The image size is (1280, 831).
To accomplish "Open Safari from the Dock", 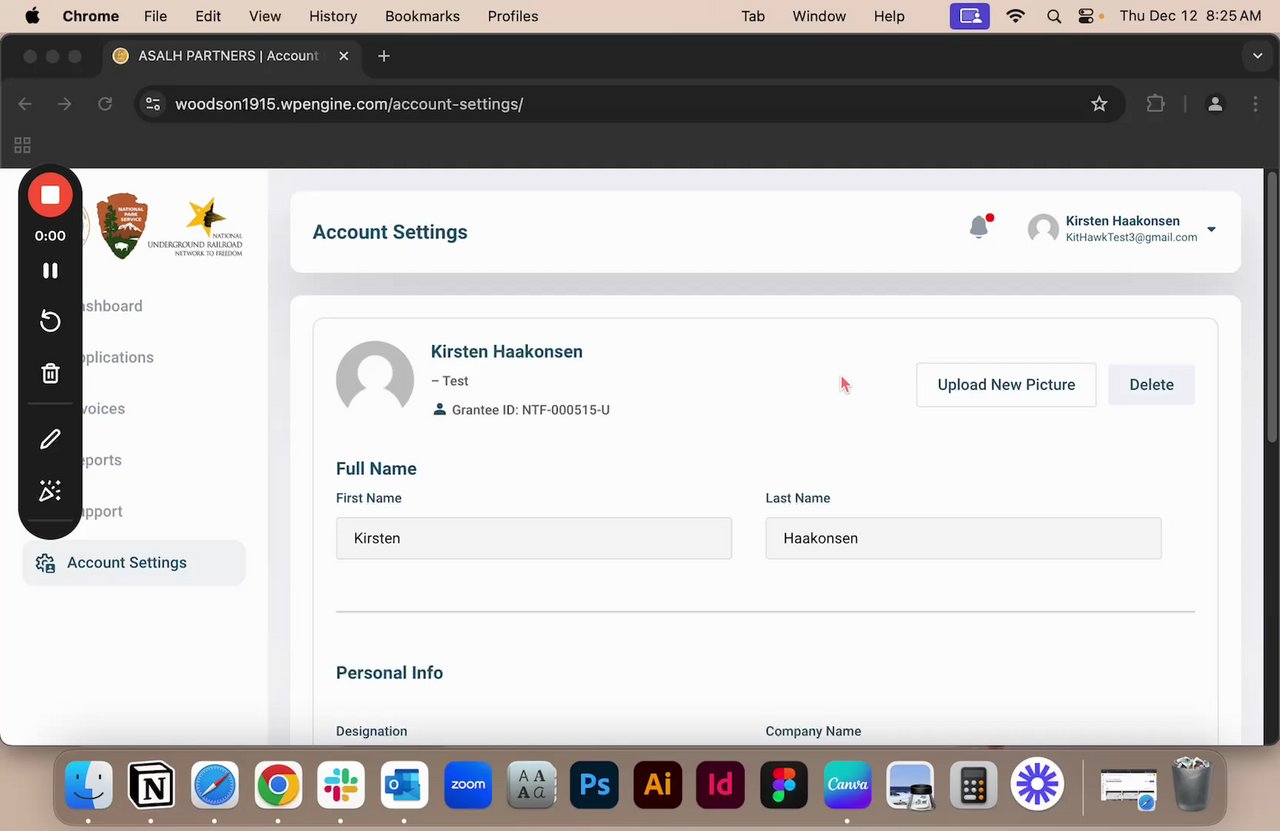I will coord(215,785).
